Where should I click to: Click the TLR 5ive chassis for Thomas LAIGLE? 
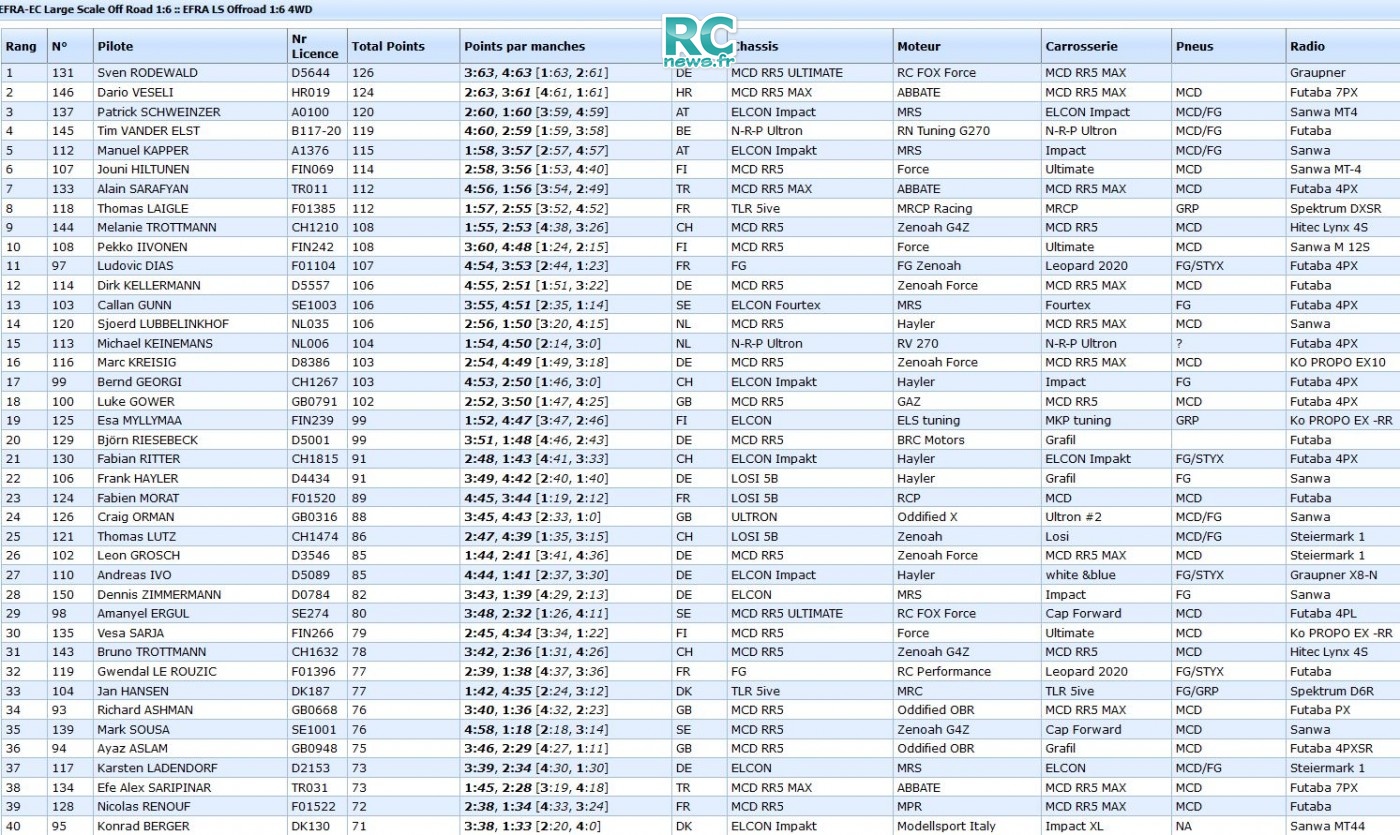(755, 208)
